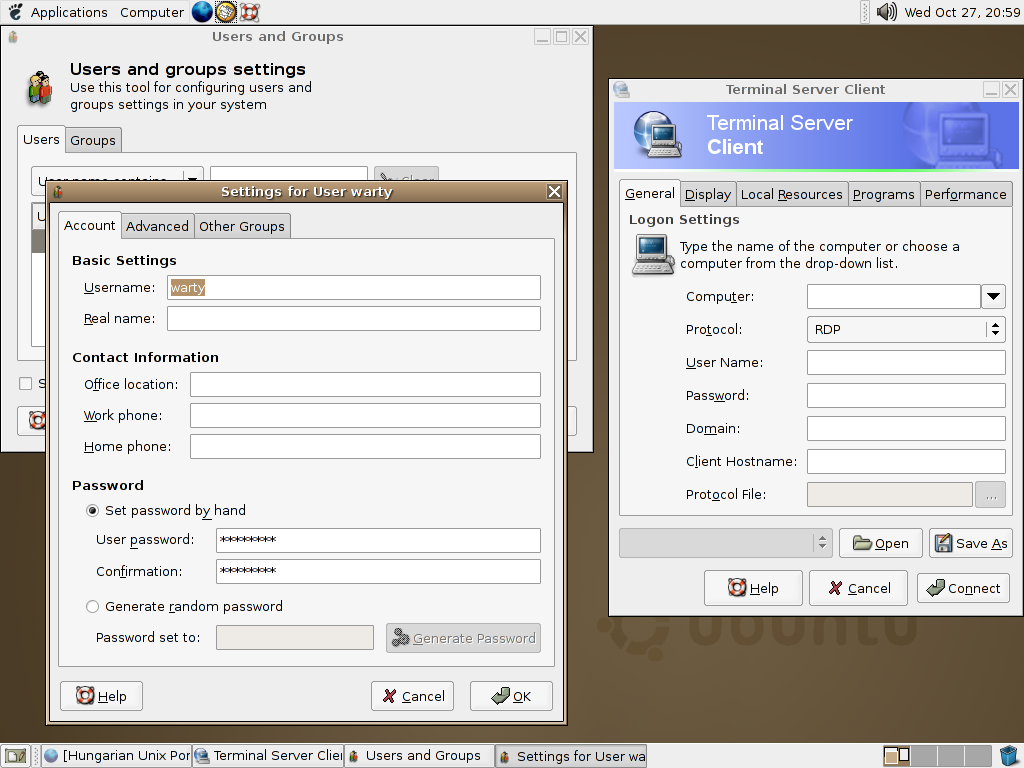Click the Username field containing warty
The image size is (1024, 768).
pyautogui.click(x=354, y=287)
